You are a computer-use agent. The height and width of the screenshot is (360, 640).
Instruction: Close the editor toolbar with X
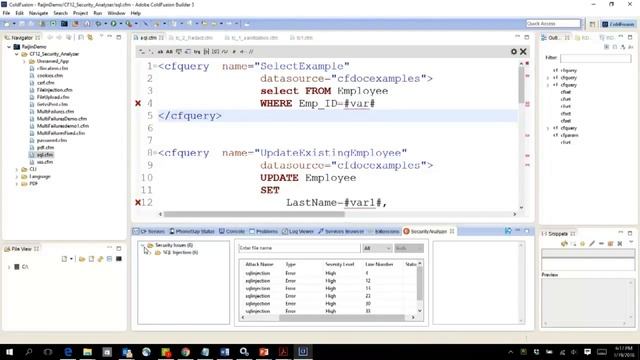point(523,51)
